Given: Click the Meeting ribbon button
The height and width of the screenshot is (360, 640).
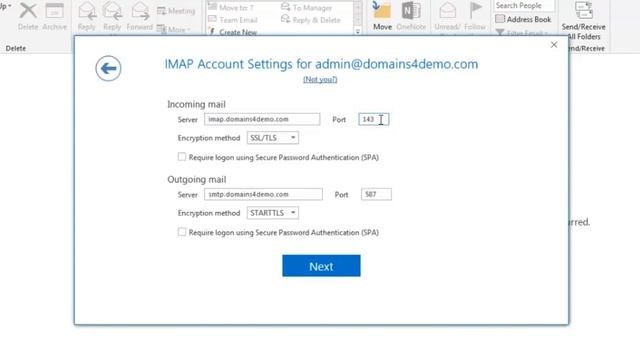Looking at the screenshot, I should (176, 11).
